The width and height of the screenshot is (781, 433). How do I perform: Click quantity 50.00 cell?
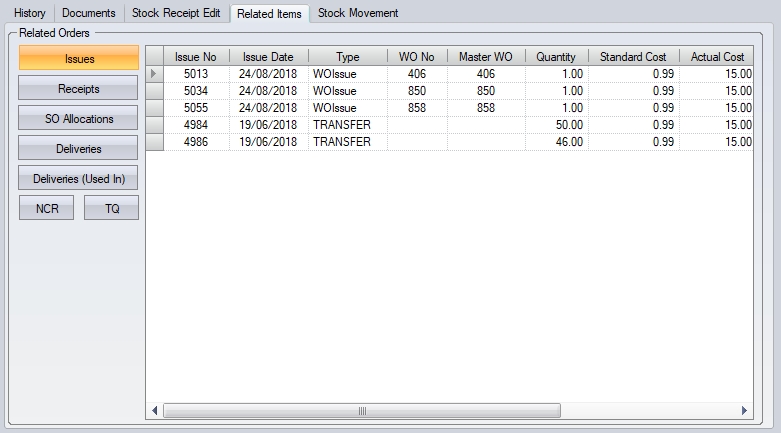556,125
